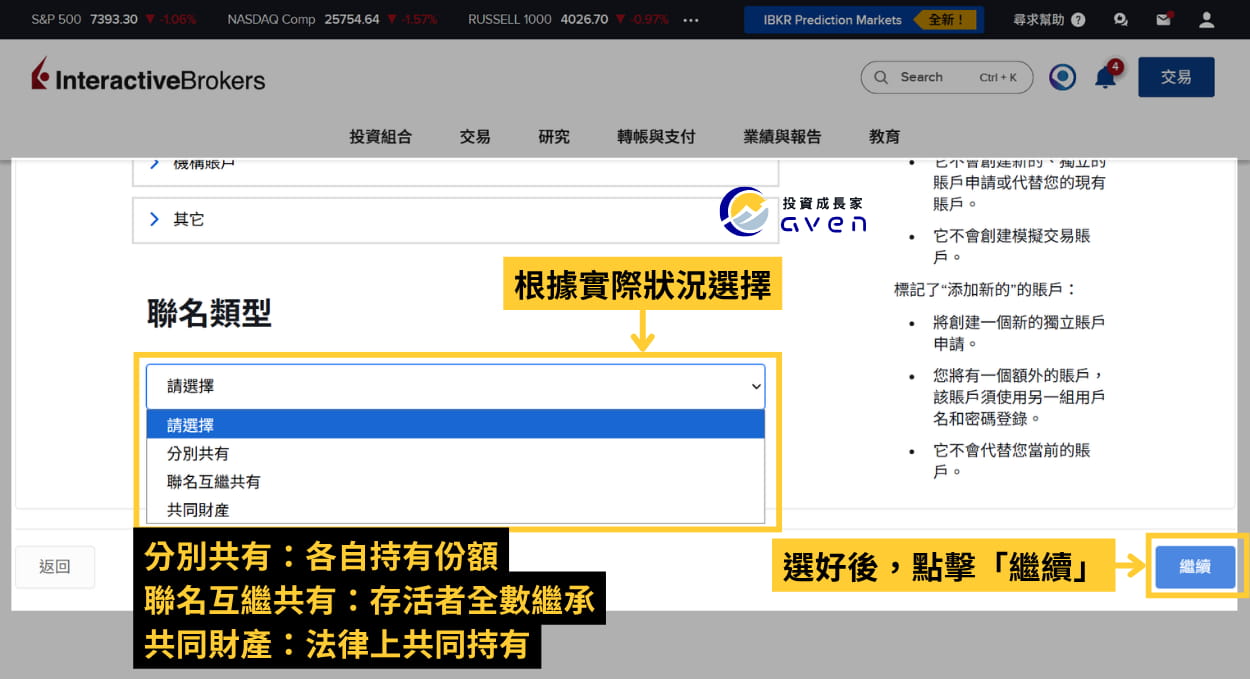The image size is (1250, 679).
Task: Click the search magnifier icon
Action: tap(881, 77)
